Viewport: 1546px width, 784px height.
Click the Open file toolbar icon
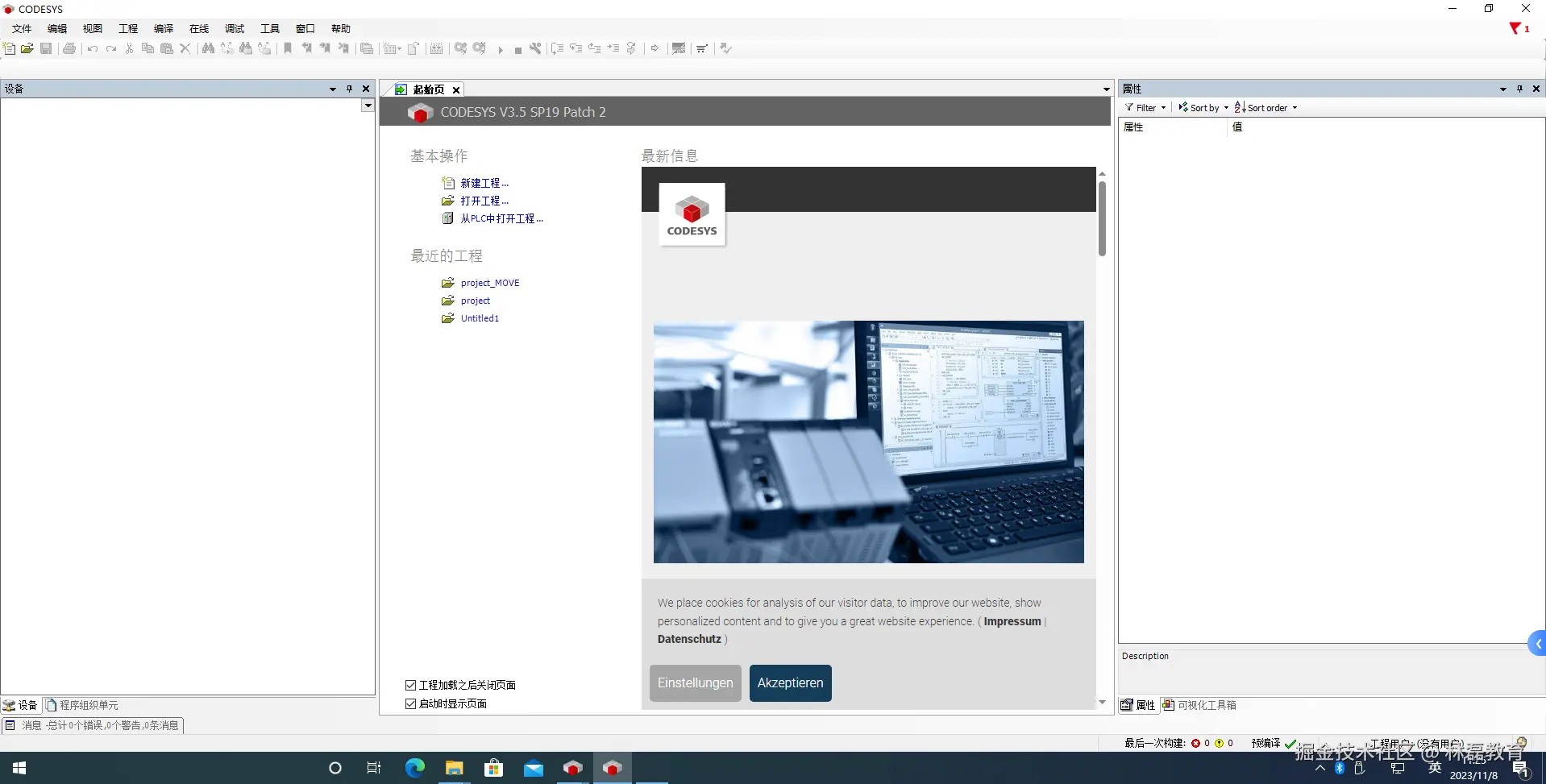point(27,48)
